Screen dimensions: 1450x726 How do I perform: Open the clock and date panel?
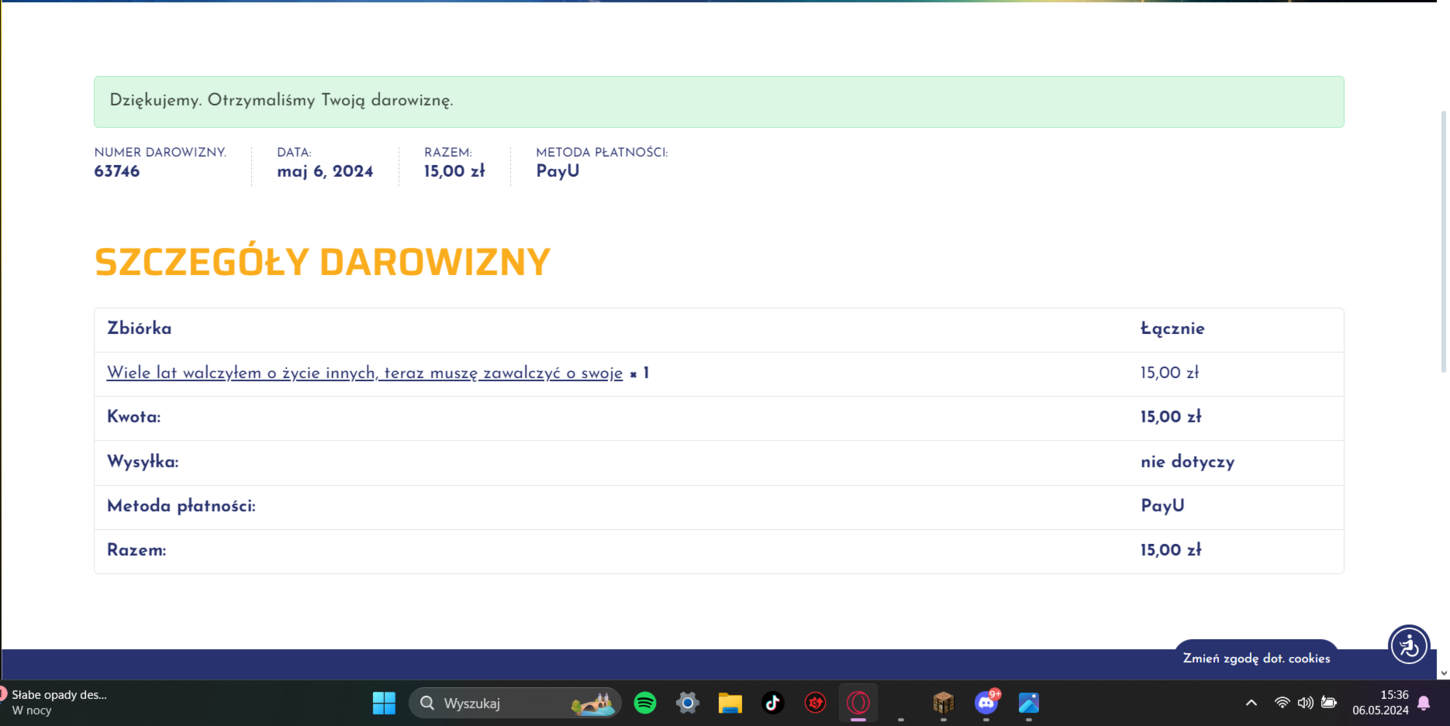1381,703
